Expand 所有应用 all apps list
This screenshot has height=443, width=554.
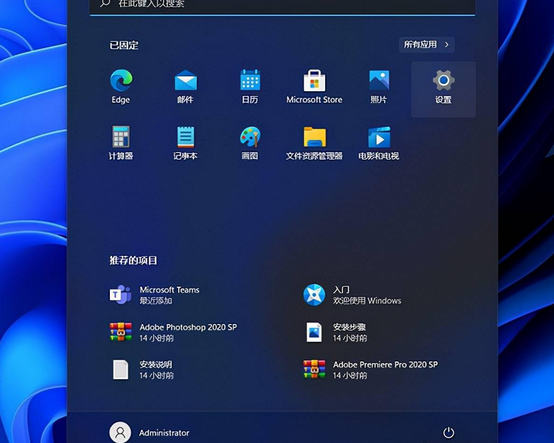click(x=427, y=45)
